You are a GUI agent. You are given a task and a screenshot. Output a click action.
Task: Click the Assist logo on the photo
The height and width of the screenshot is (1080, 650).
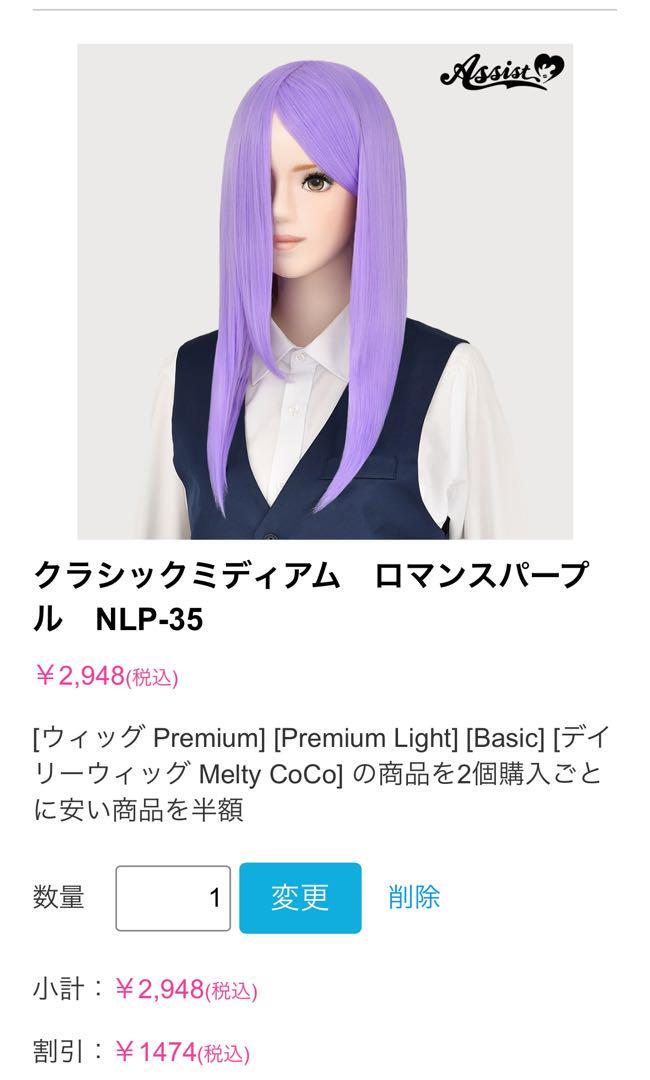click(502, 72)
